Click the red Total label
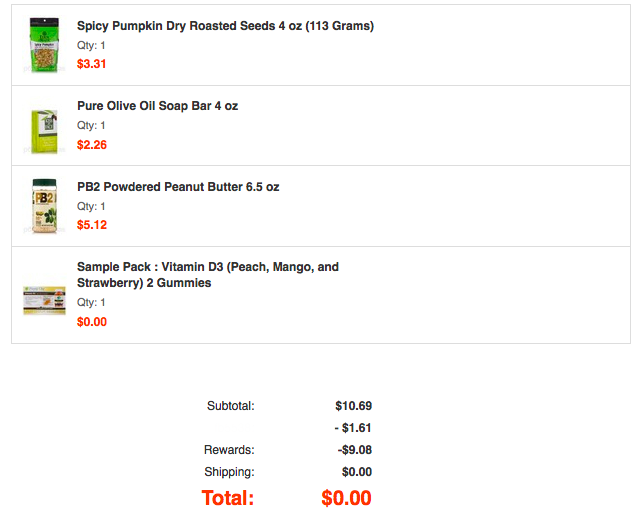Viewport: 635px width, 519px height. [227, 498]
